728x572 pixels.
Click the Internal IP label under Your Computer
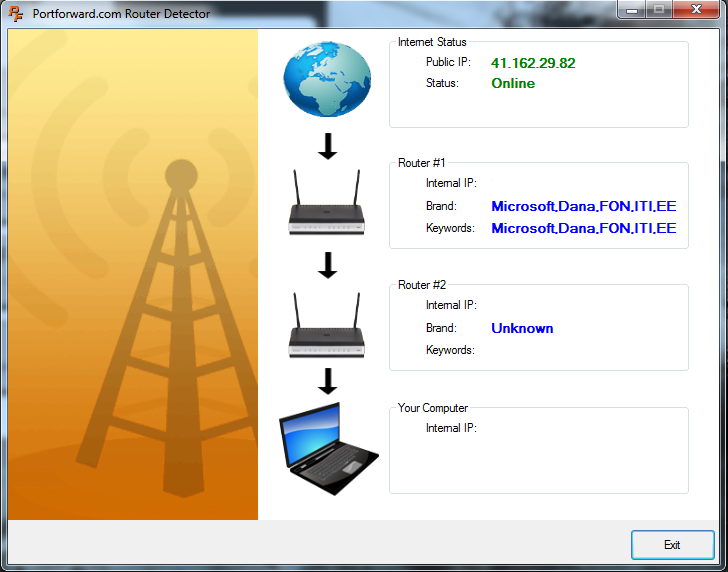pos(451,428)
